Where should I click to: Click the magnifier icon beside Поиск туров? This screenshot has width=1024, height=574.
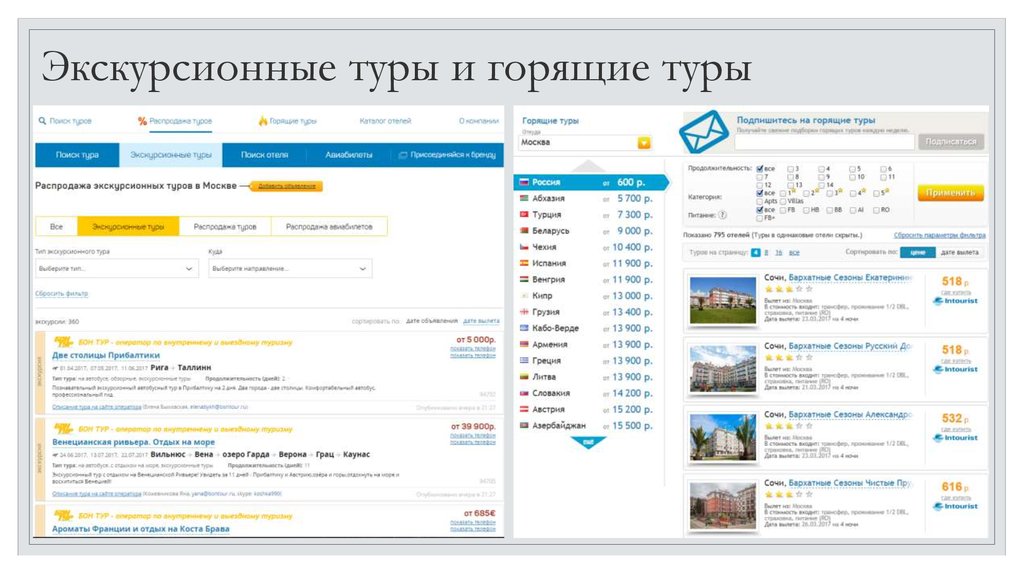pyautogui.click(x=42, y=121)
